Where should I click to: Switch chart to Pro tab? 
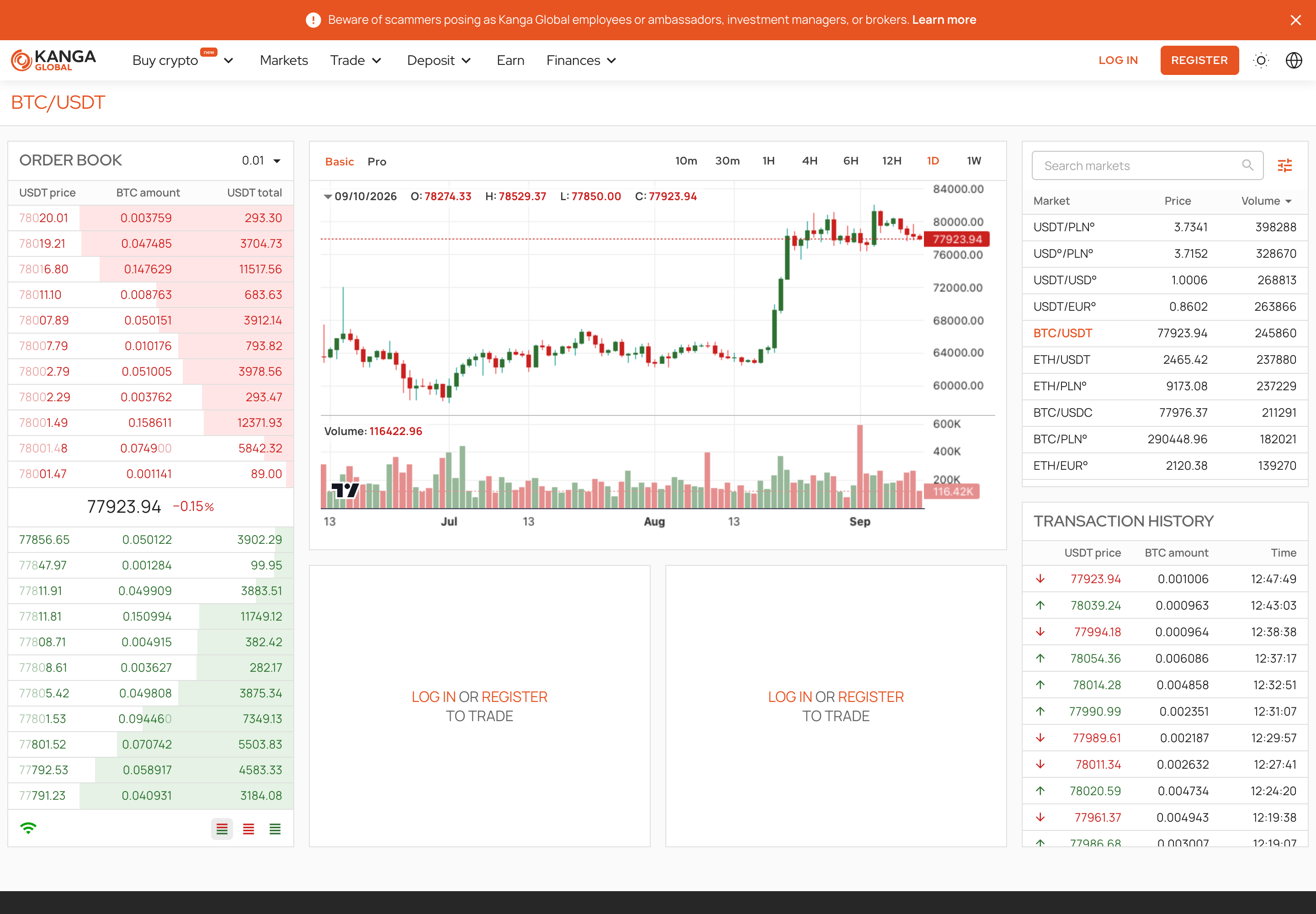click(376, 161)
